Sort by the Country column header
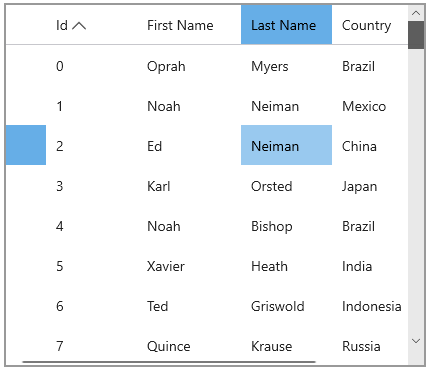This screenshot has width=428, height=371. pyautogui.click(x=370, y=25)
